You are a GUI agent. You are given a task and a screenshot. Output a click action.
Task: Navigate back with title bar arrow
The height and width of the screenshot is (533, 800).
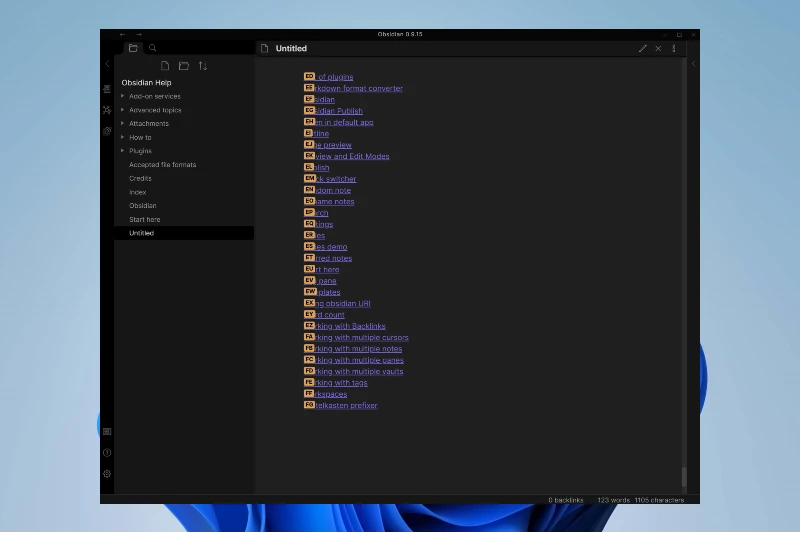click(x=122, y=34)
